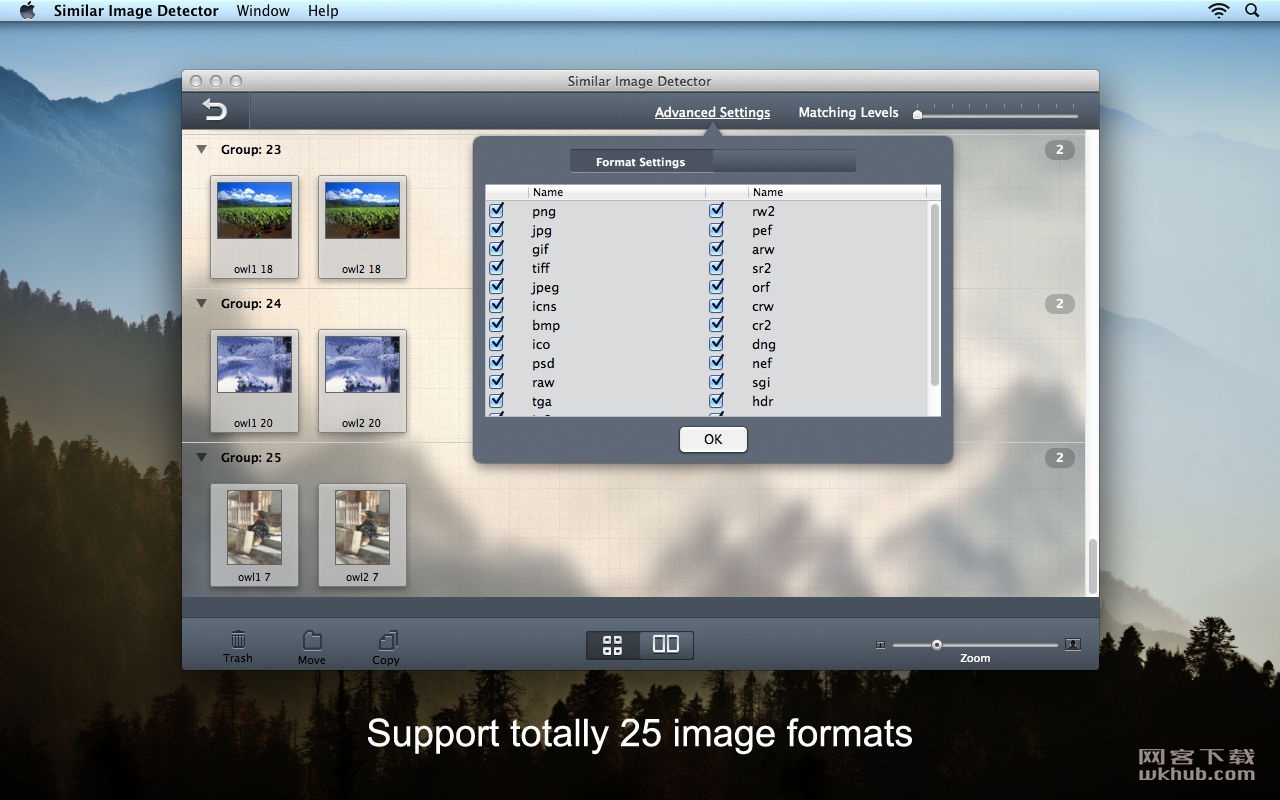This screenshot has height=800, width=1280.
Task: Collapse Group: 24 disclosure triangle
Action: 201,304
